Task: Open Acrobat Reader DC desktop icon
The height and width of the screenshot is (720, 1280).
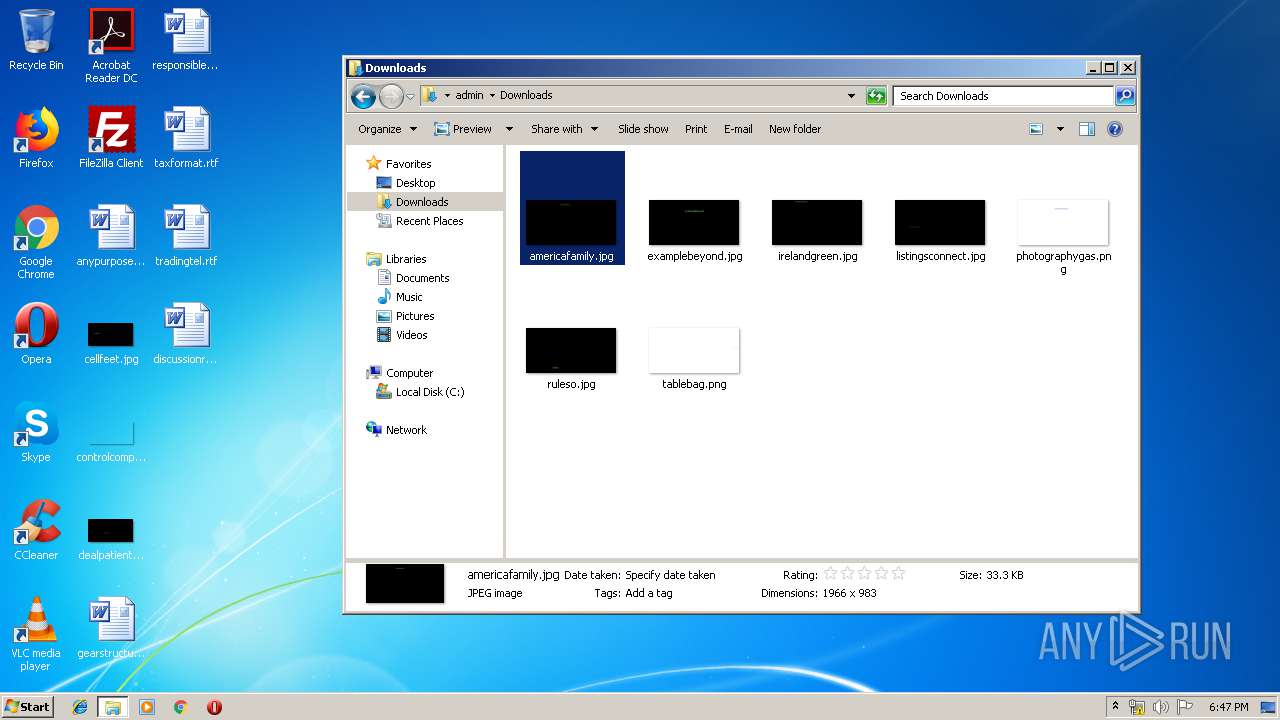Action: pos(111,46)
